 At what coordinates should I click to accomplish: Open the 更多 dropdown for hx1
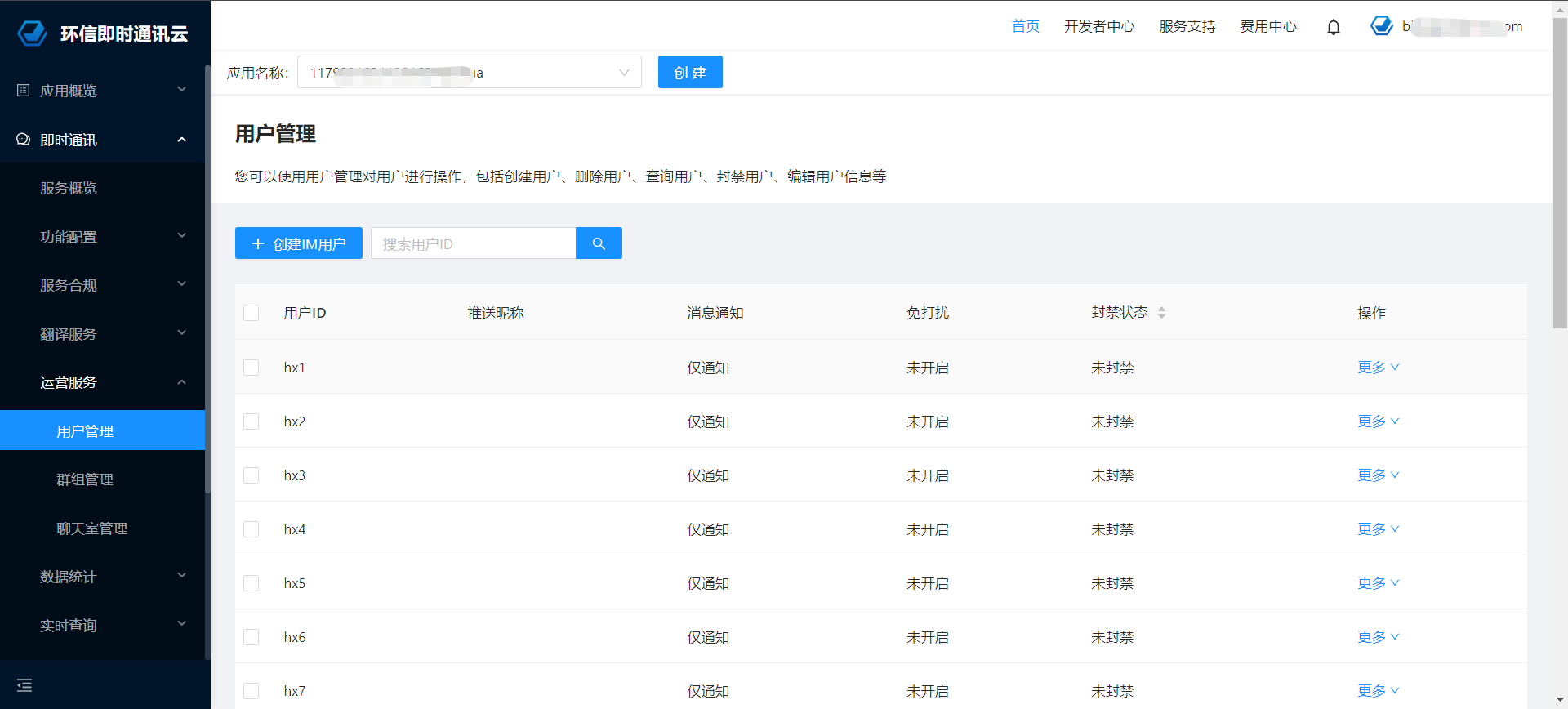1379,368
